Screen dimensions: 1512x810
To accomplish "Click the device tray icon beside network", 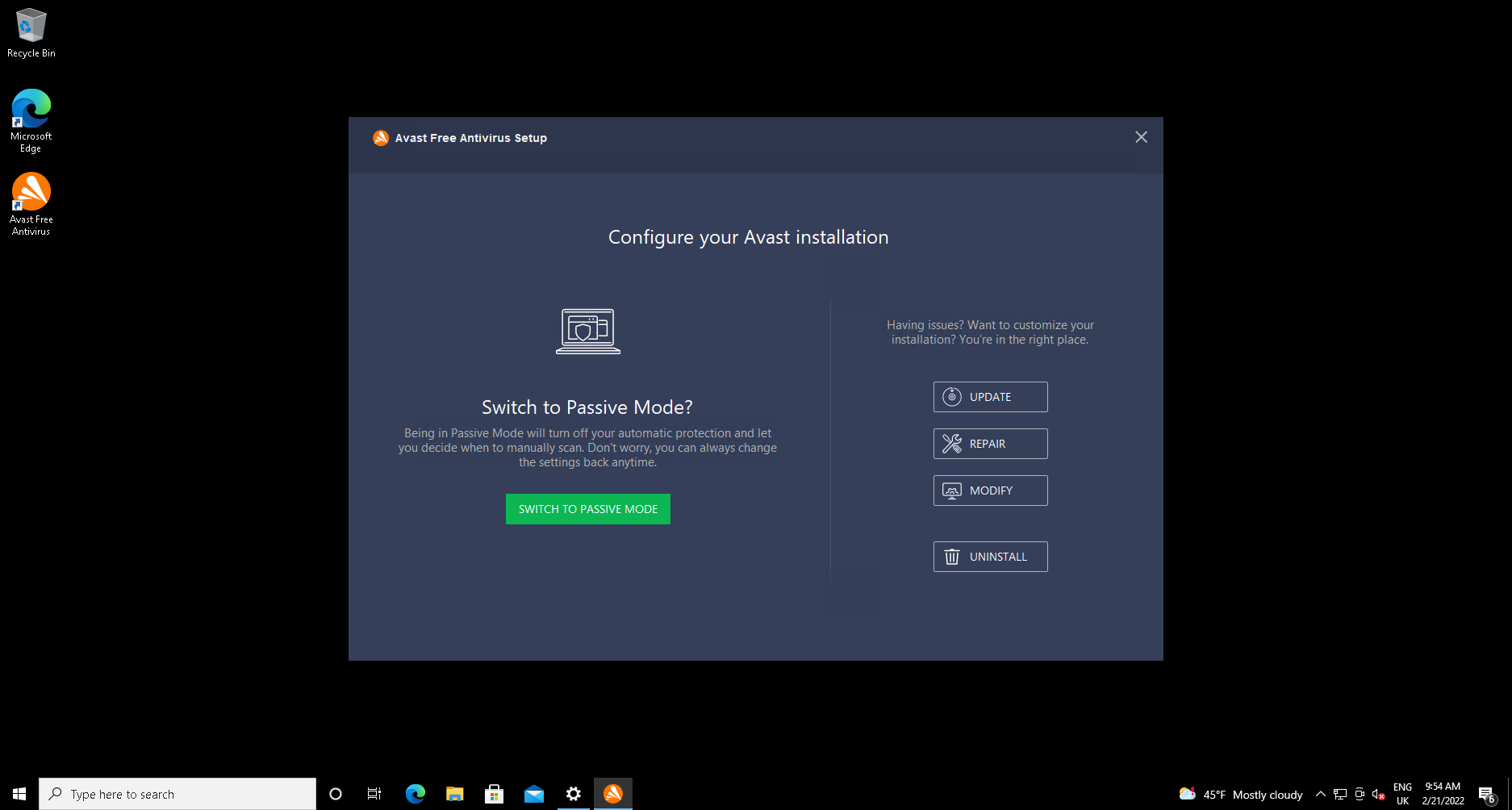I will point(1360,794).
